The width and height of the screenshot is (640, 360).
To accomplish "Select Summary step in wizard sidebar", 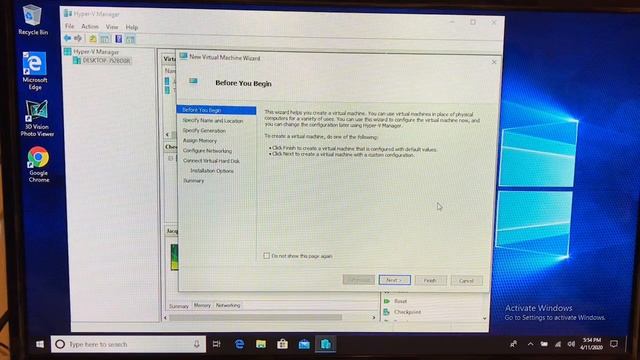I will tap(193, 180).
